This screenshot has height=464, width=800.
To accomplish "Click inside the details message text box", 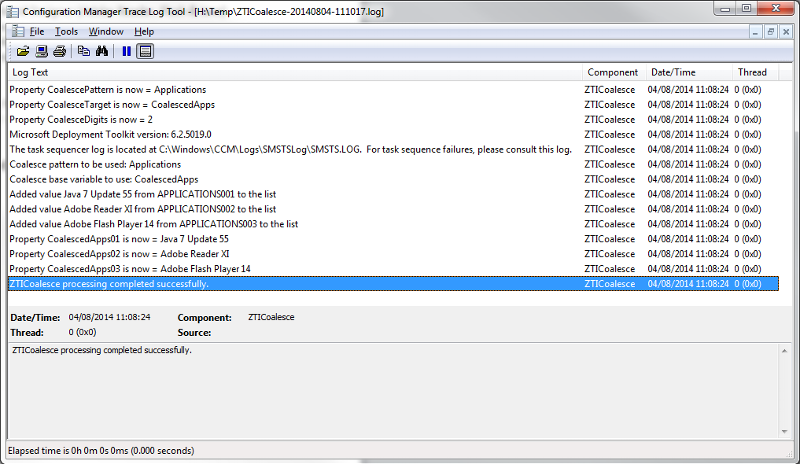I will (x=393, y=391).
